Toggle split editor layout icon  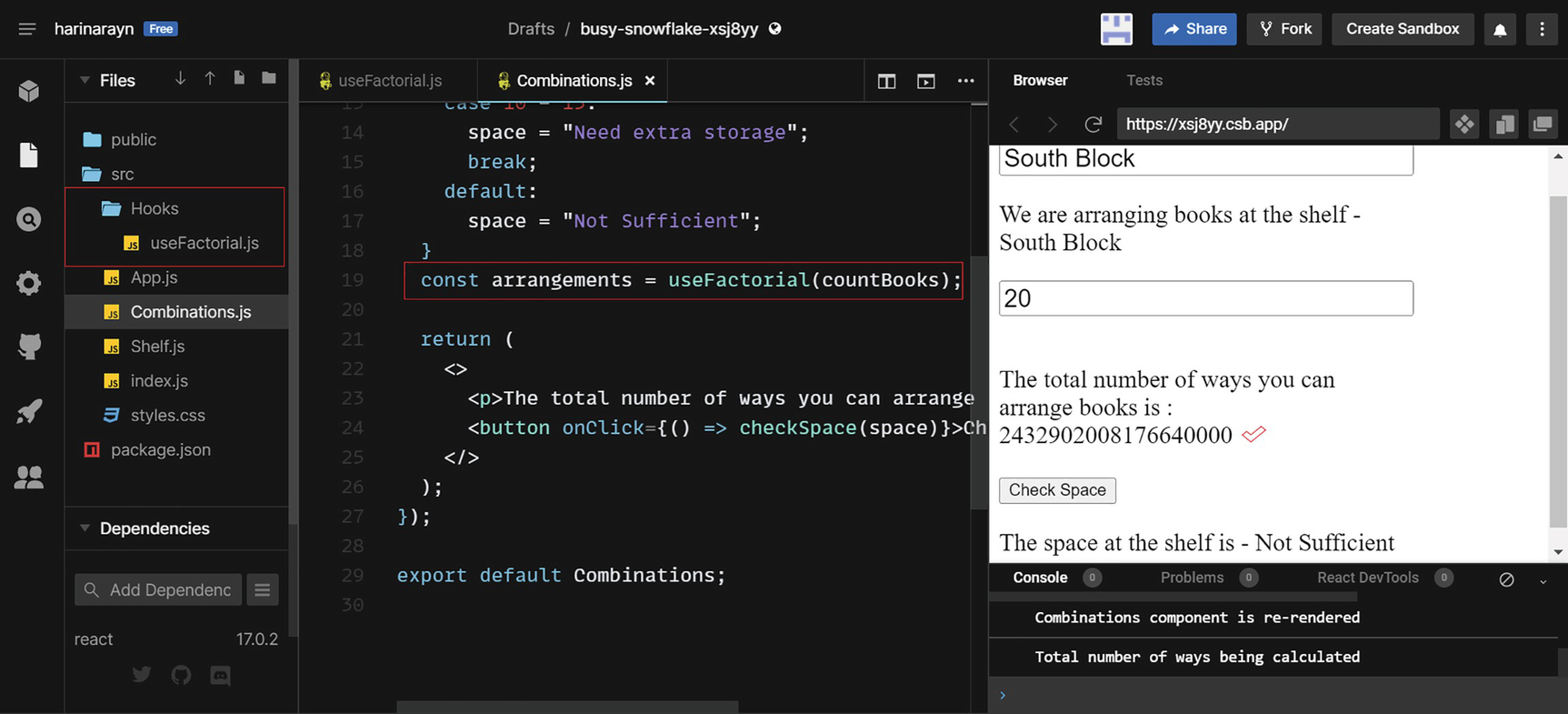886,81
